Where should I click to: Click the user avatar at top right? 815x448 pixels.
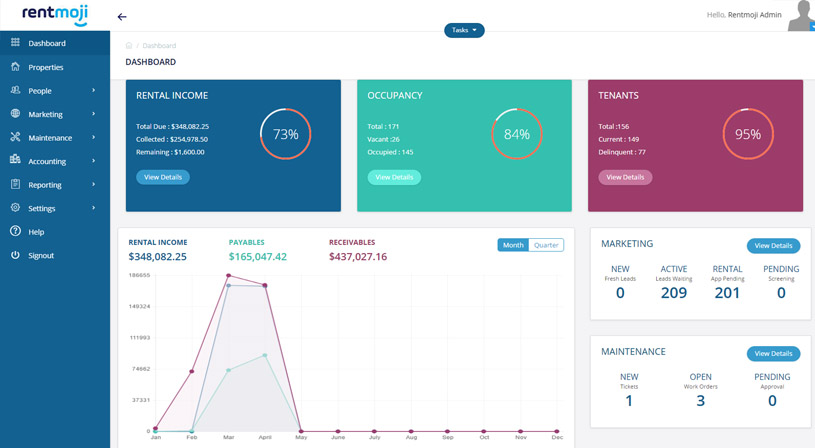(x=800, y=16)
